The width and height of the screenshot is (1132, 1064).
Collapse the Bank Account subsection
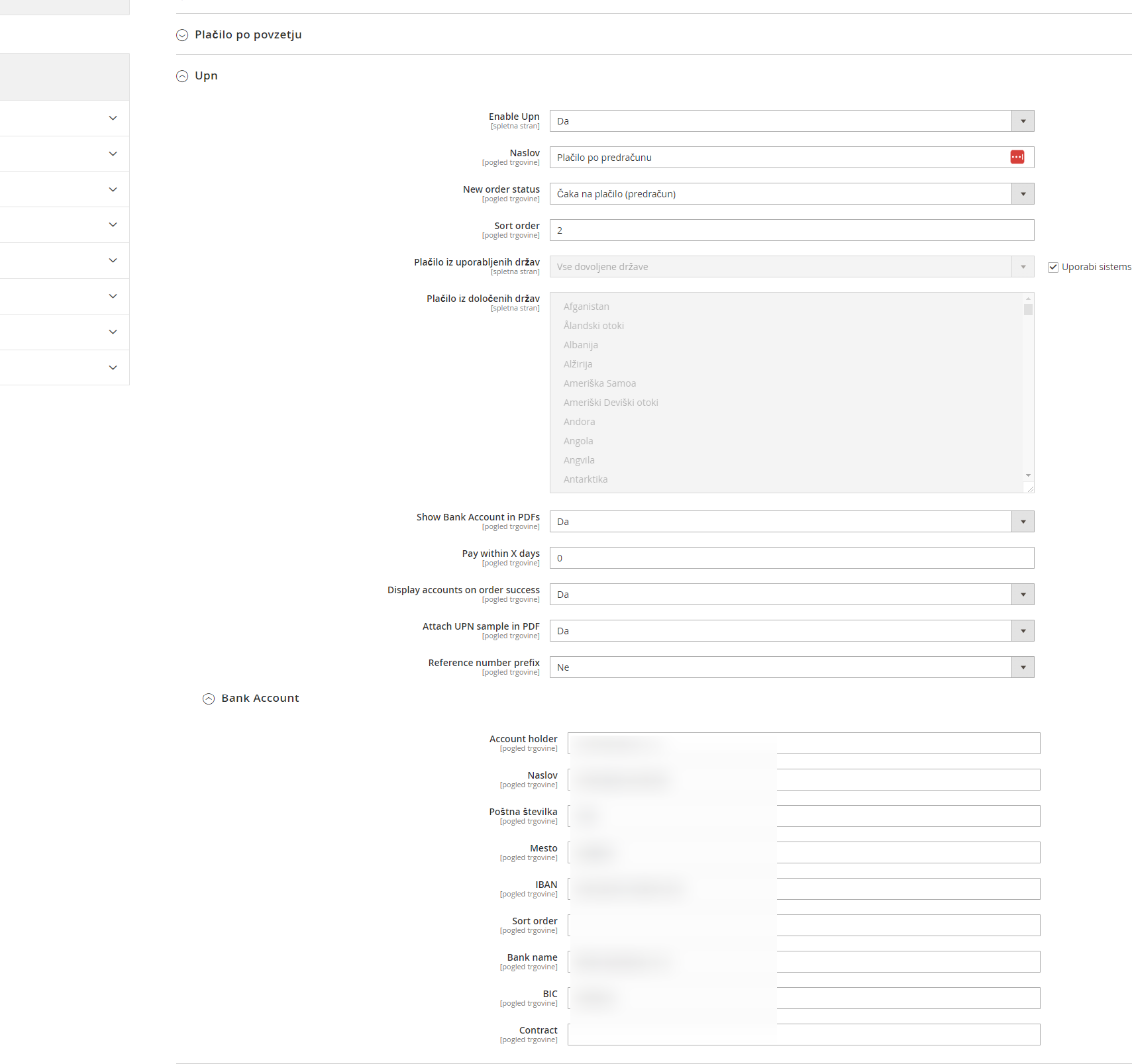tap(251, 698)
